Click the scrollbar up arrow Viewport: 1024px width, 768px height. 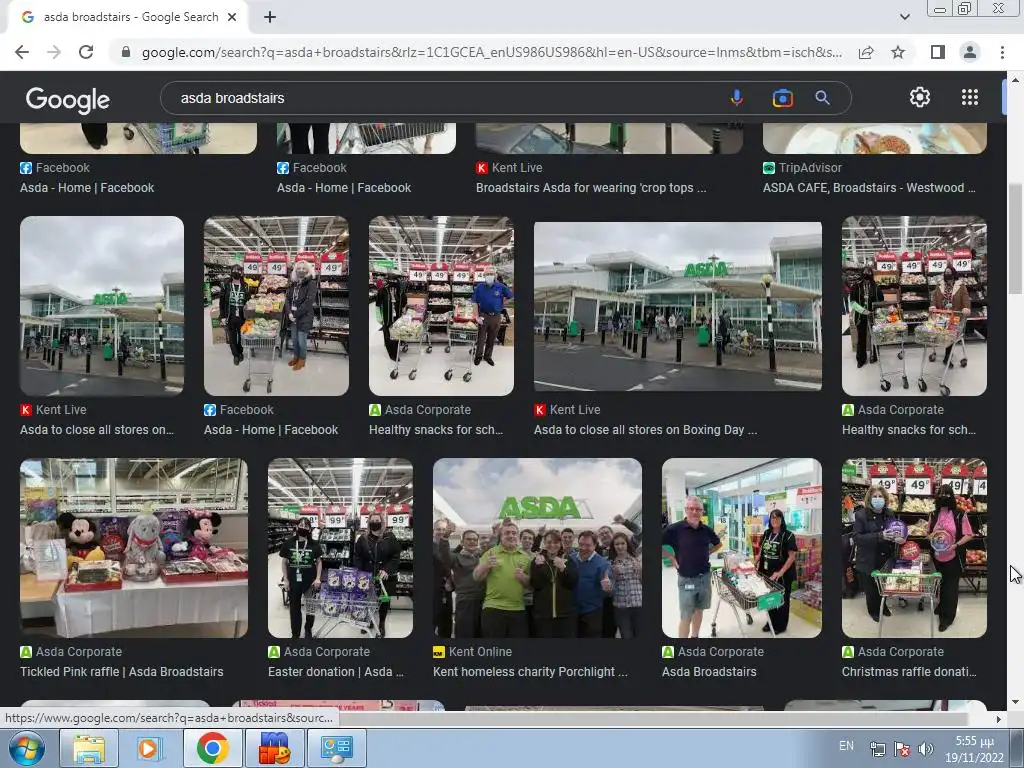[x=1015, y=80]
